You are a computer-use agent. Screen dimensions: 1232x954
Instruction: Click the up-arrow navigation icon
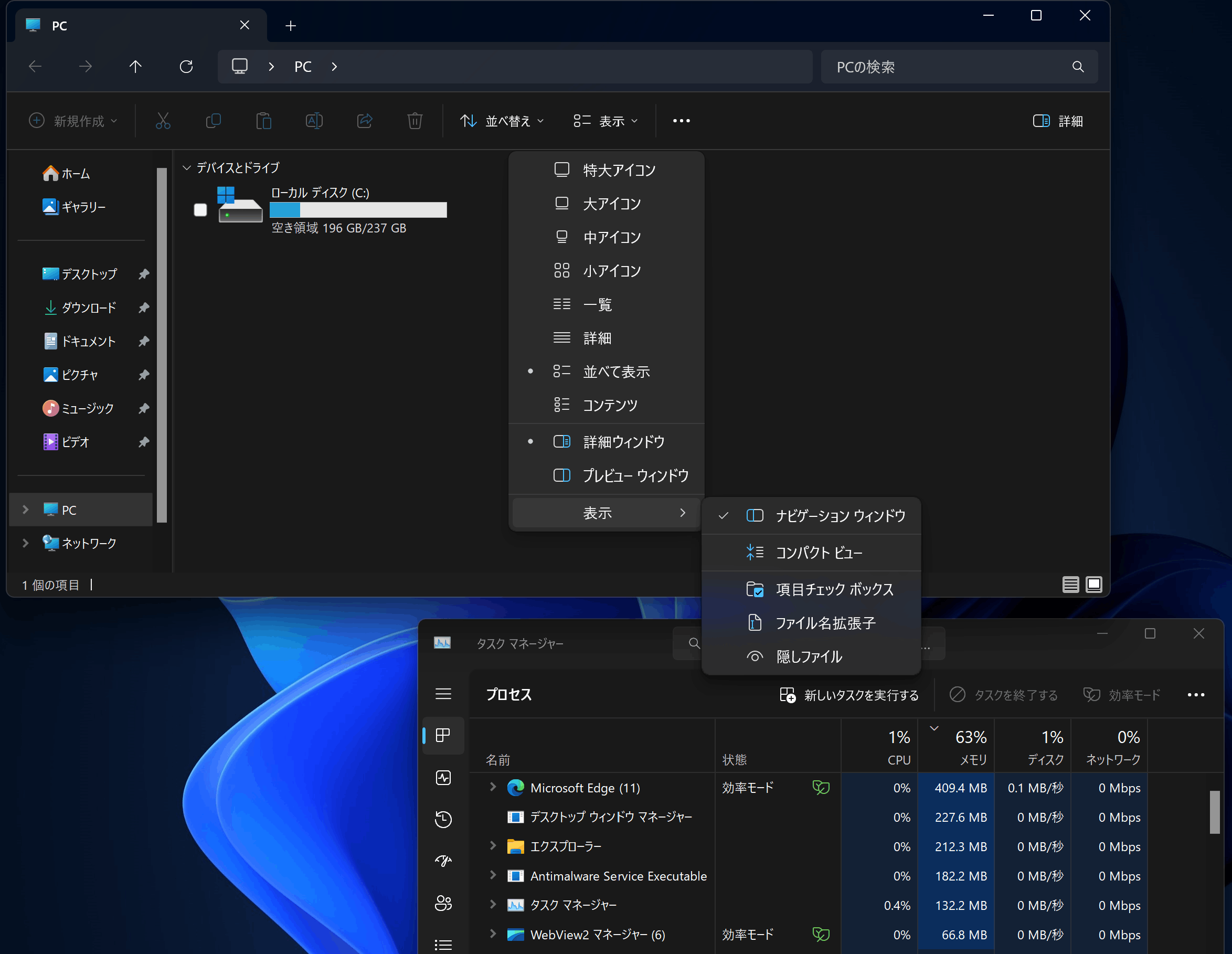coord(135,67)
